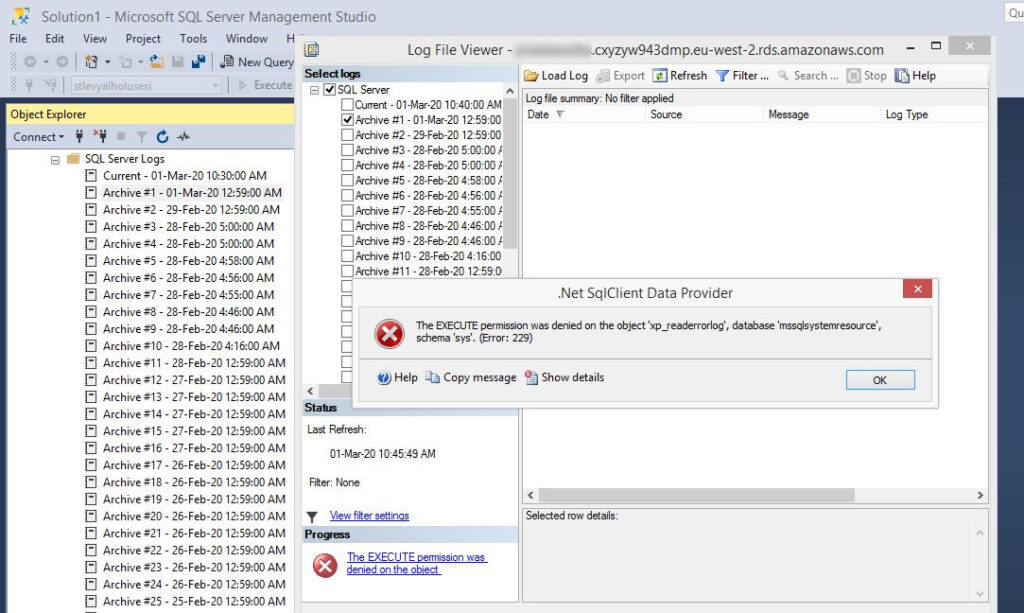Viewport: 1024px width, 613px height.
Task: Select the Current log in Object Explorer
Action: point(185,176)
